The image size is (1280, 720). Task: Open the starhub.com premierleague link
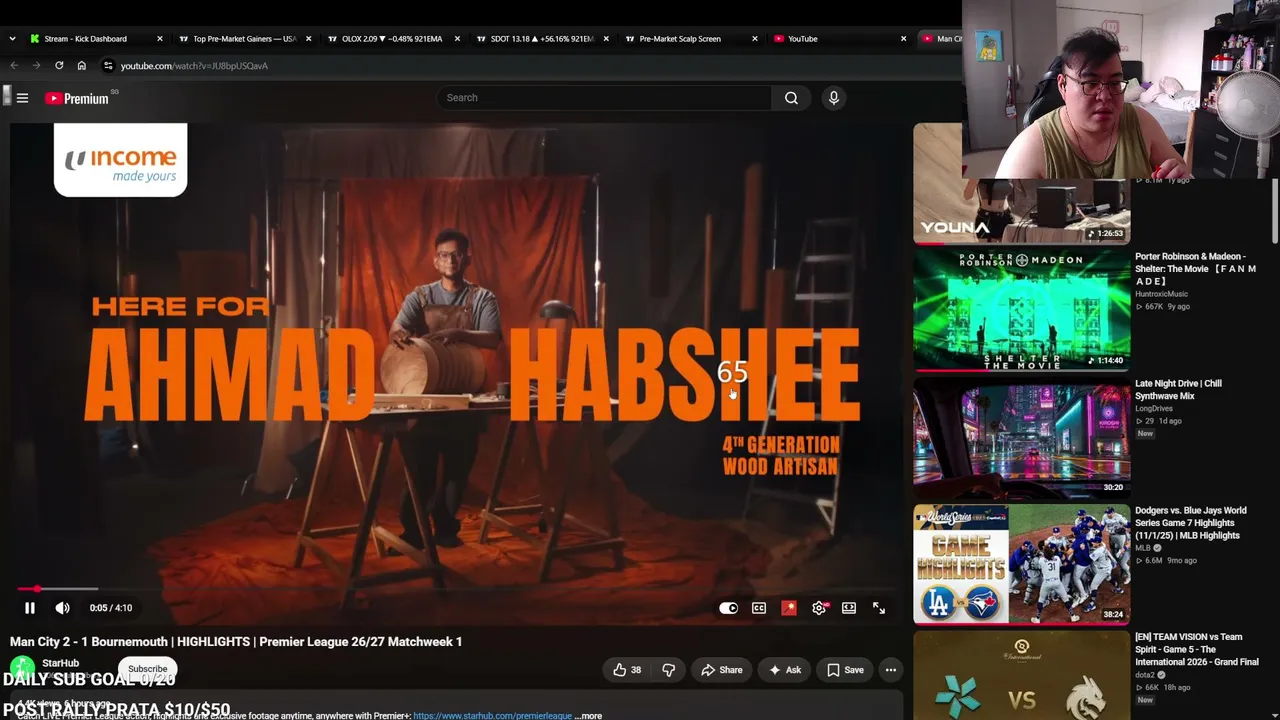click(x=492, y=716)
